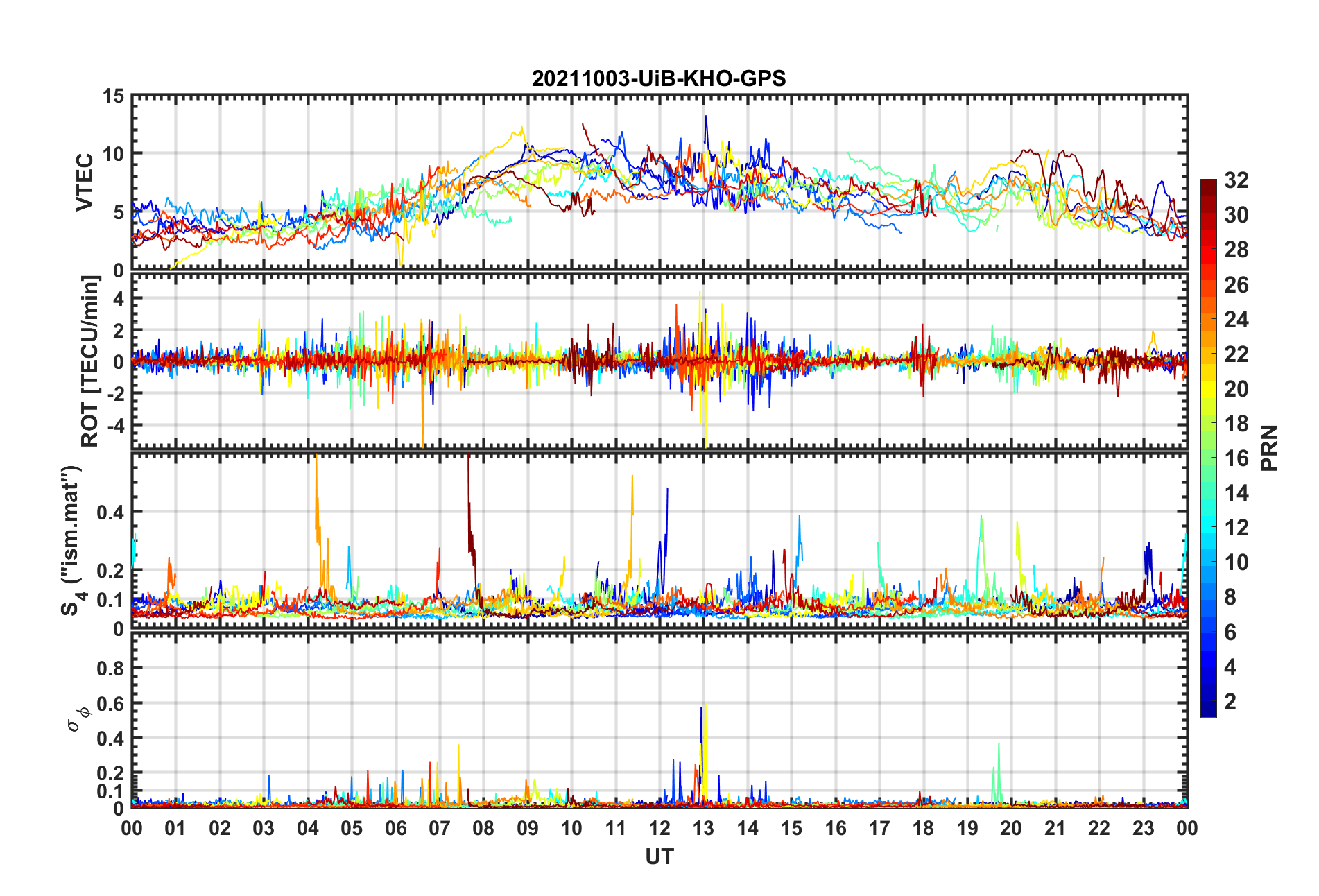The width and height of the screenshot is (1319, 896).
Task: Click S4 axis tick 0.4
Action: point(110,512)
